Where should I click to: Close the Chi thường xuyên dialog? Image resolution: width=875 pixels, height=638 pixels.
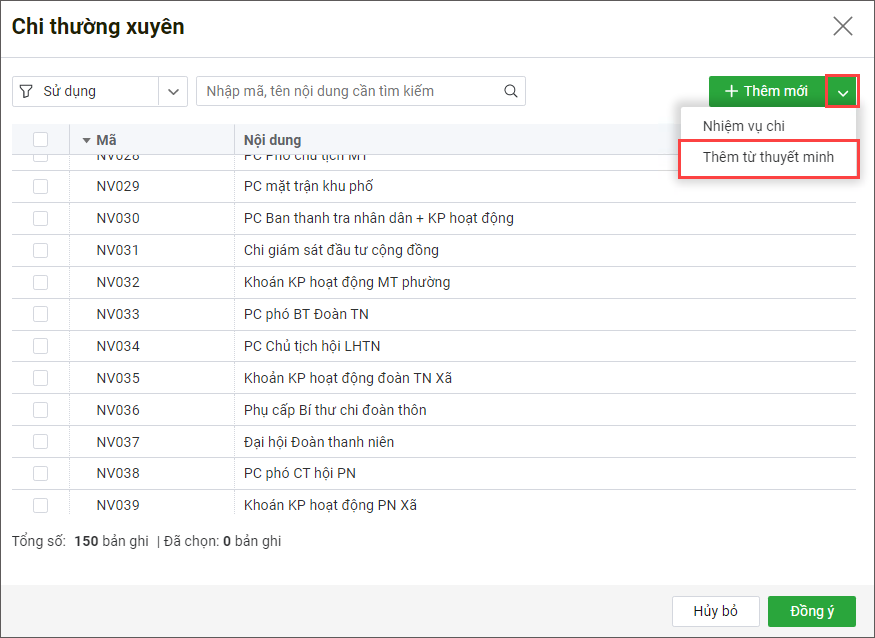(x=843, y=27)
